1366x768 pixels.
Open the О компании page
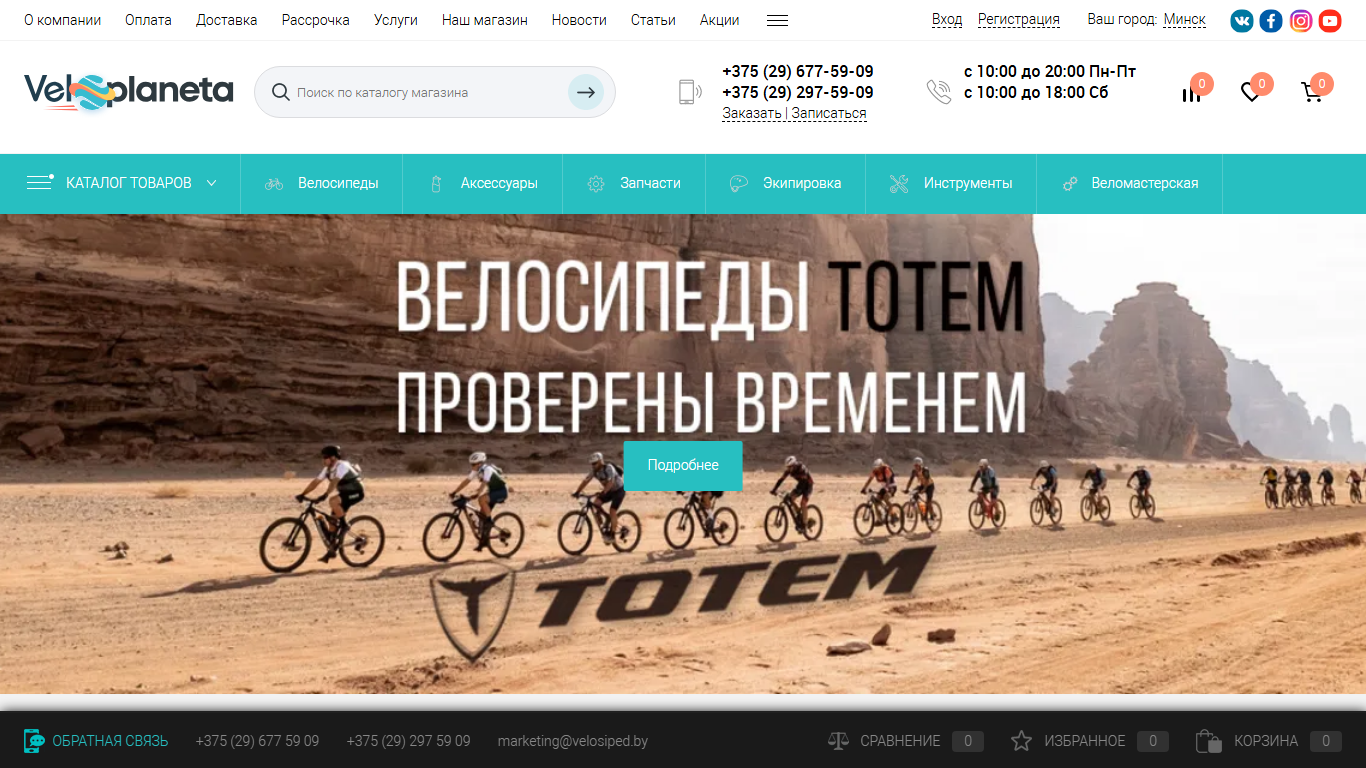click(62, 20)
